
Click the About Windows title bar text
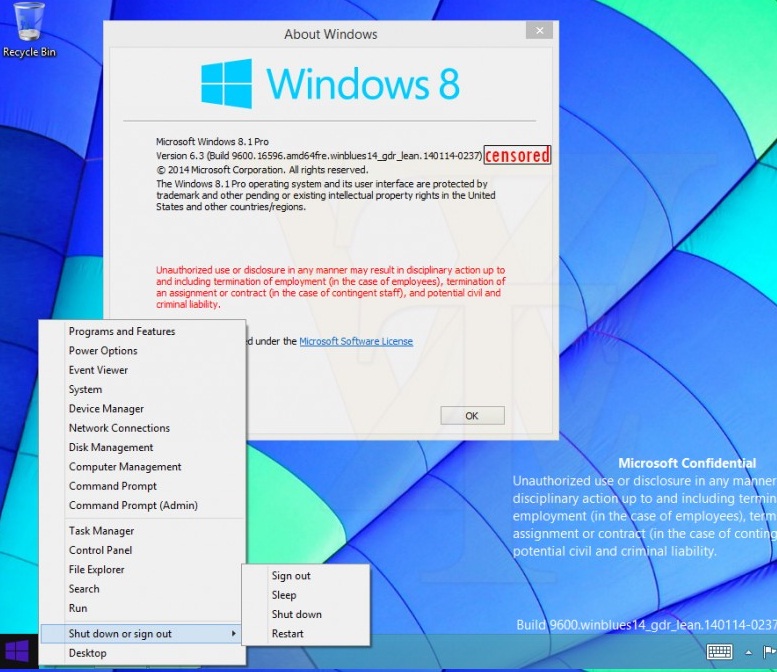(x=331, y=34)
